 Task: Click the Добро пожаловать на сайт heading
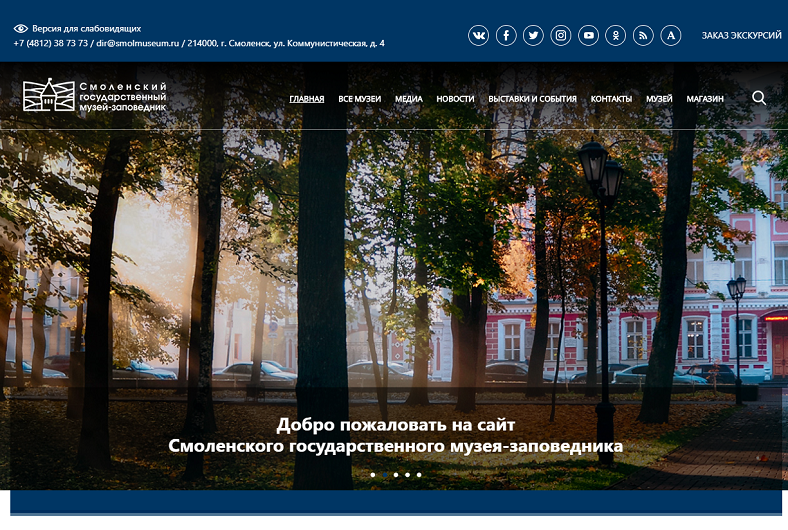point(396,425)
